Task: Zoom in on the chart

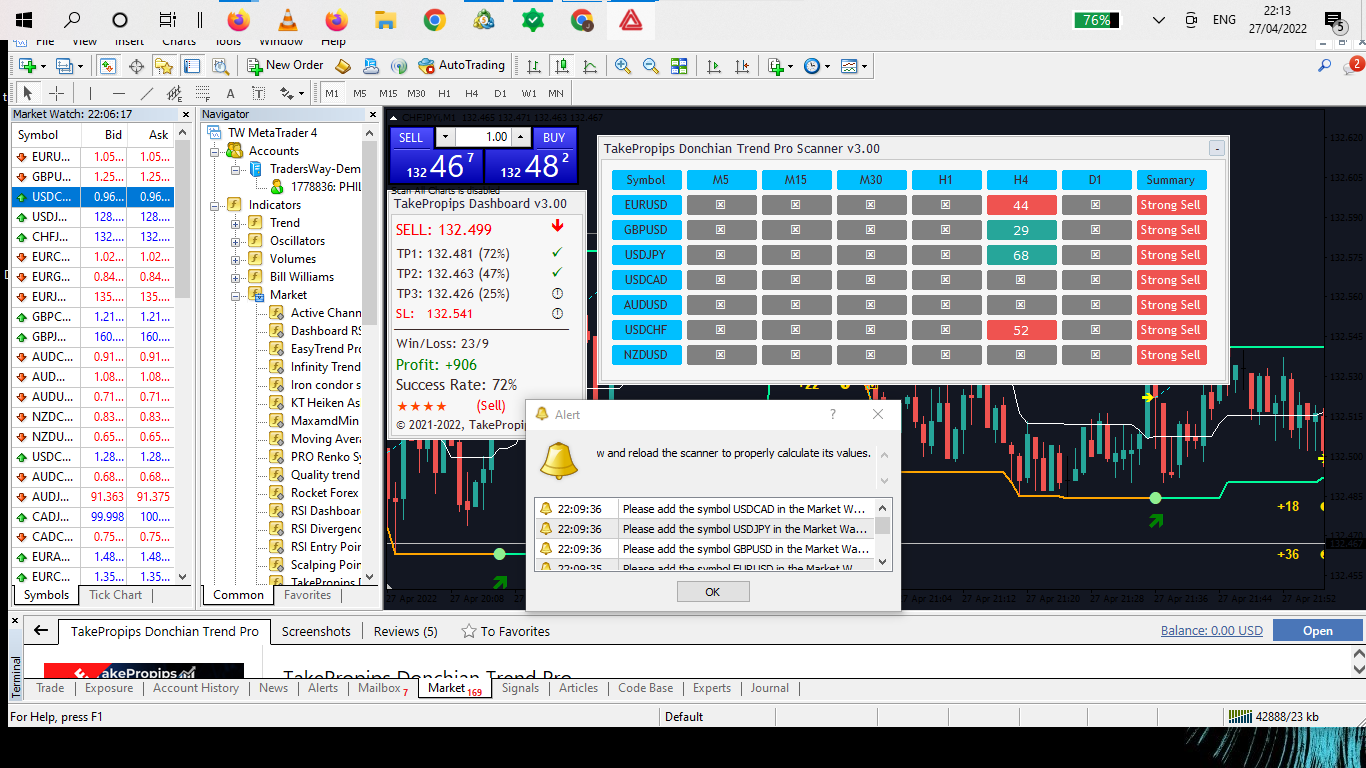Action: coord(623,66)
